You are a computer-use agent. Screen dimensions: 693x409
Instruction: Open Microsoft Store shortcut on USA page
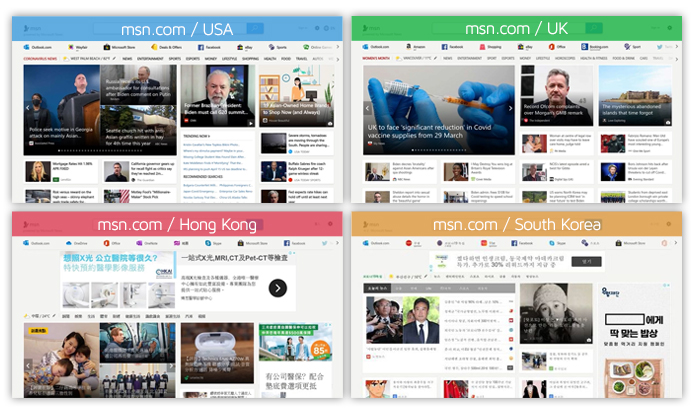pos(119,47)
